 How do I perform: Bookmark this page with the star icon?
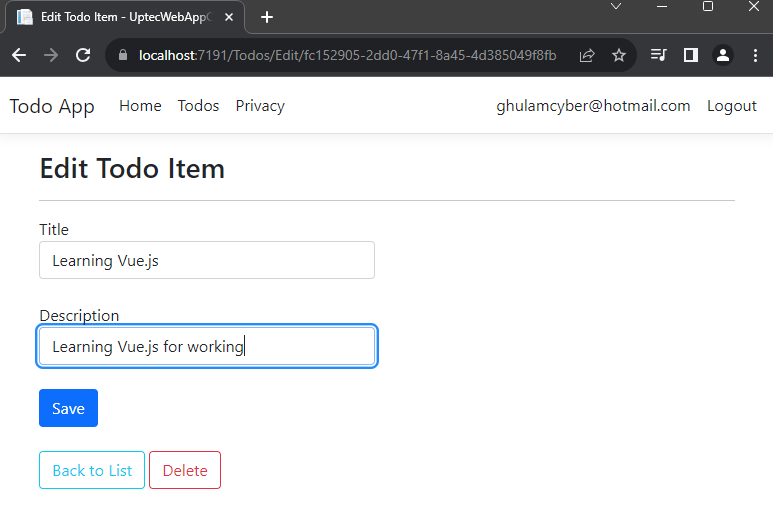point(619,55)
